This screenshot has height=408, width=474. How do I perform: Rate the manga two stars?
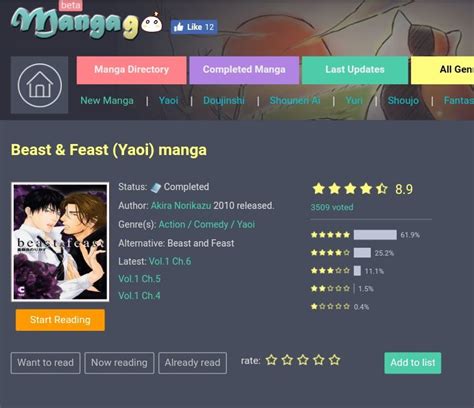tap(287, 360)
